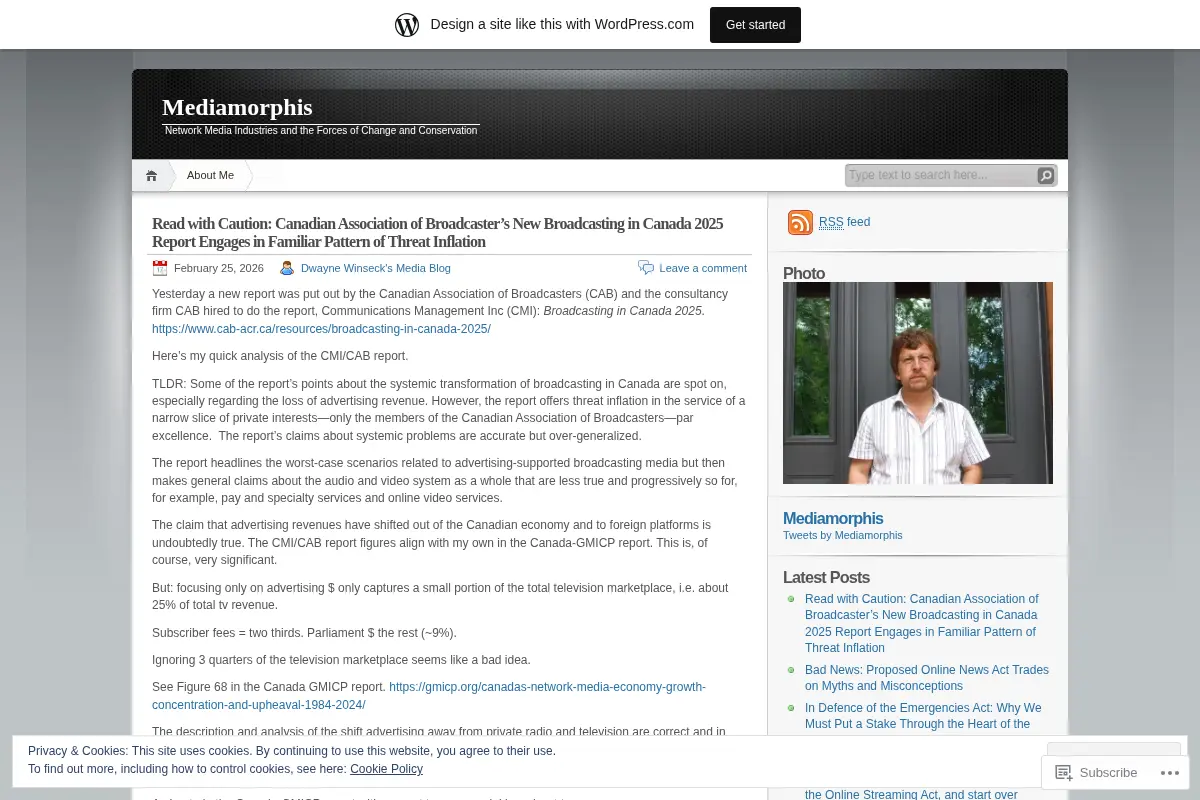The width and height of the screenshot is (1200, 800).
Task: Click the author person icon
Action: tap(287, 268)
